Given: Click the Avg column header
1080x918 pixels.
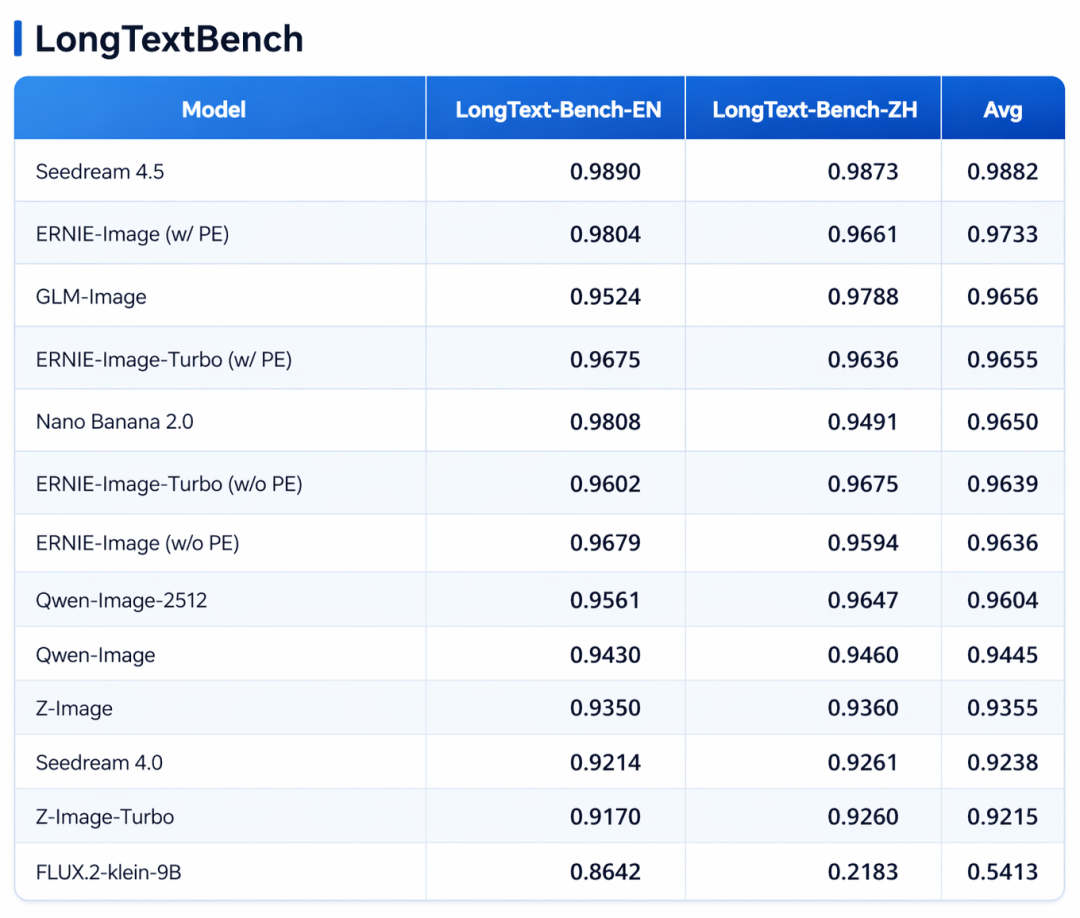Looking at the screenshot, I should click(1003, 110).
